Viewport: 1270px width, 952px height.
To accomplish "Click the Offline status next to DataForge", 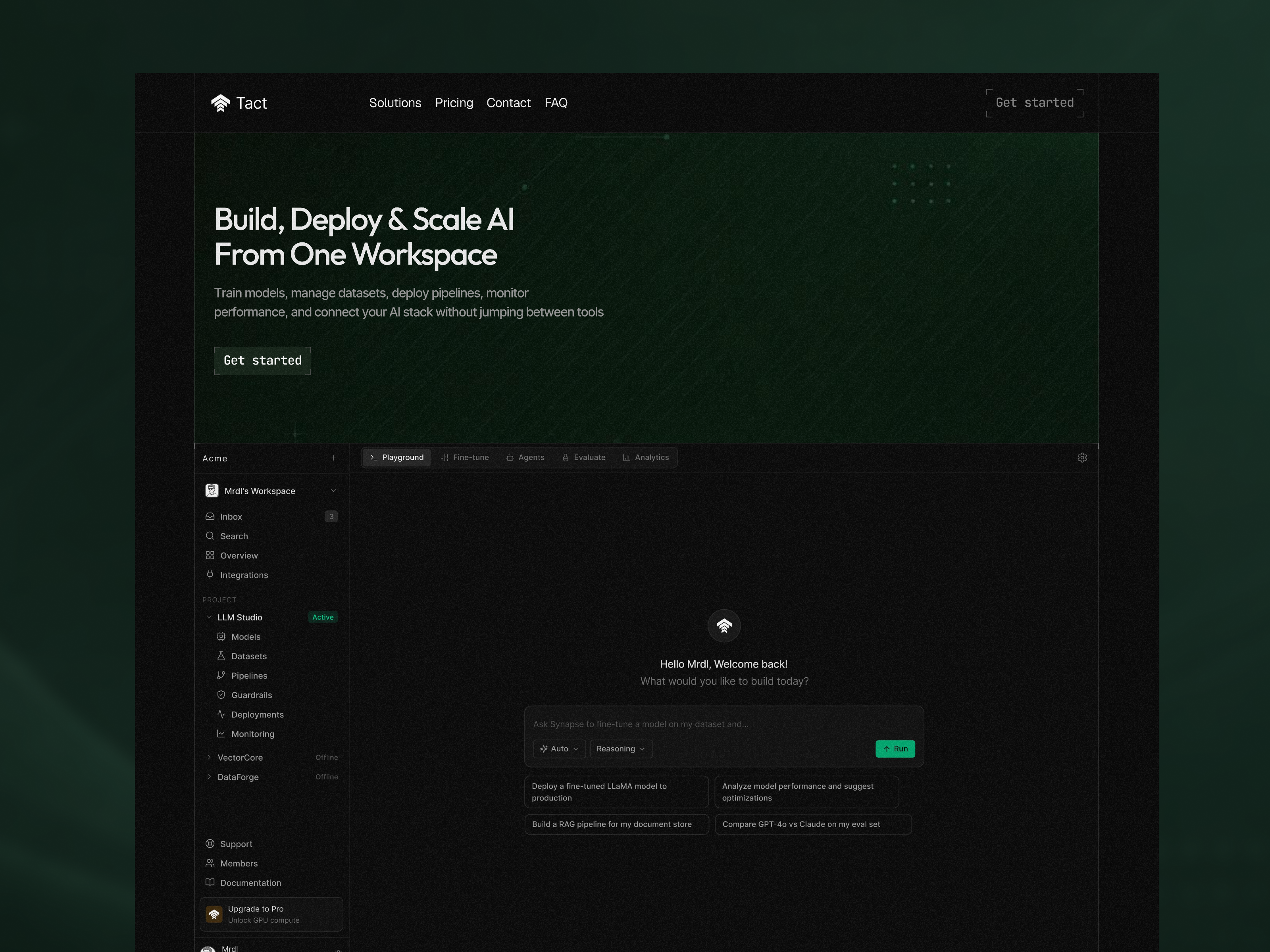I will tap(327, 777).
